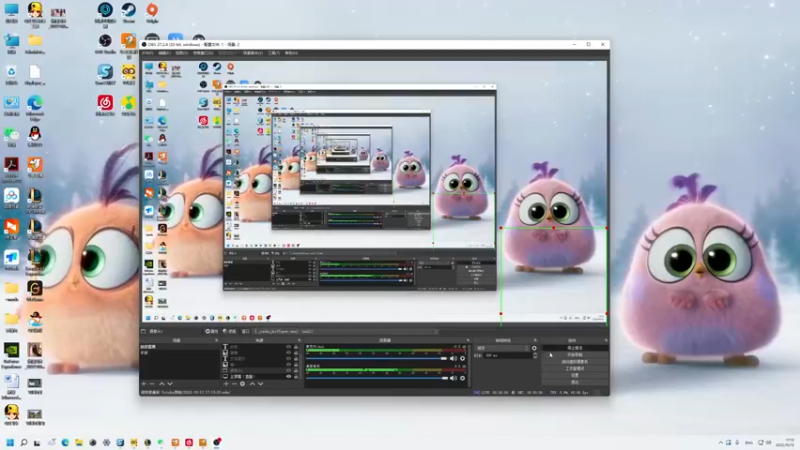Open Steam desktop shortcut
Image resolution: width=800 pixels, height=450 pixels.
pos(129,13)
